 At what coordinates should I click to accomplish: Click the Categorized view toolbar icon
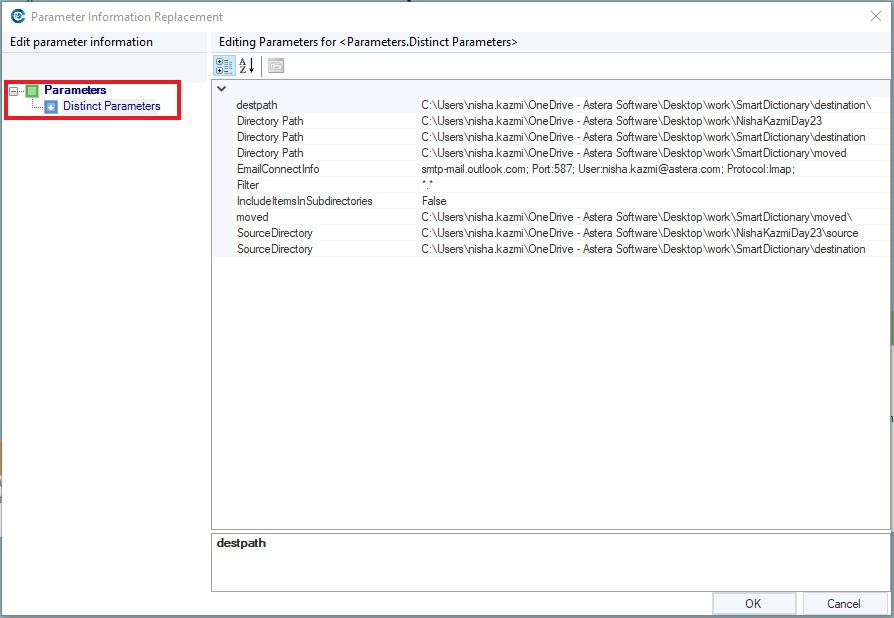225,66
